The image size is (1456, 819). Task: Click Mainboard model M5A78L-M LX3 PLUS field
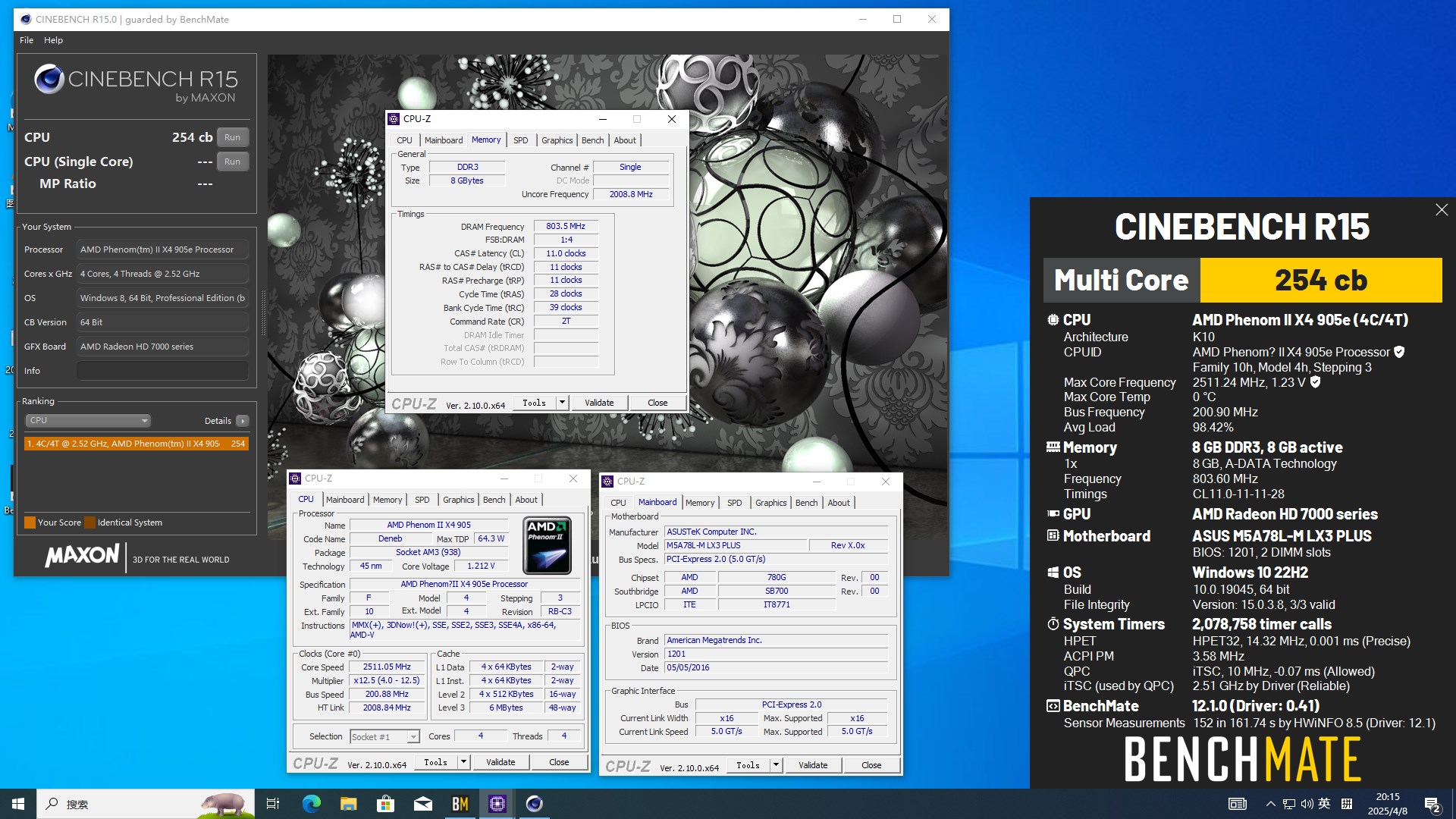click(x=736, y=545)
